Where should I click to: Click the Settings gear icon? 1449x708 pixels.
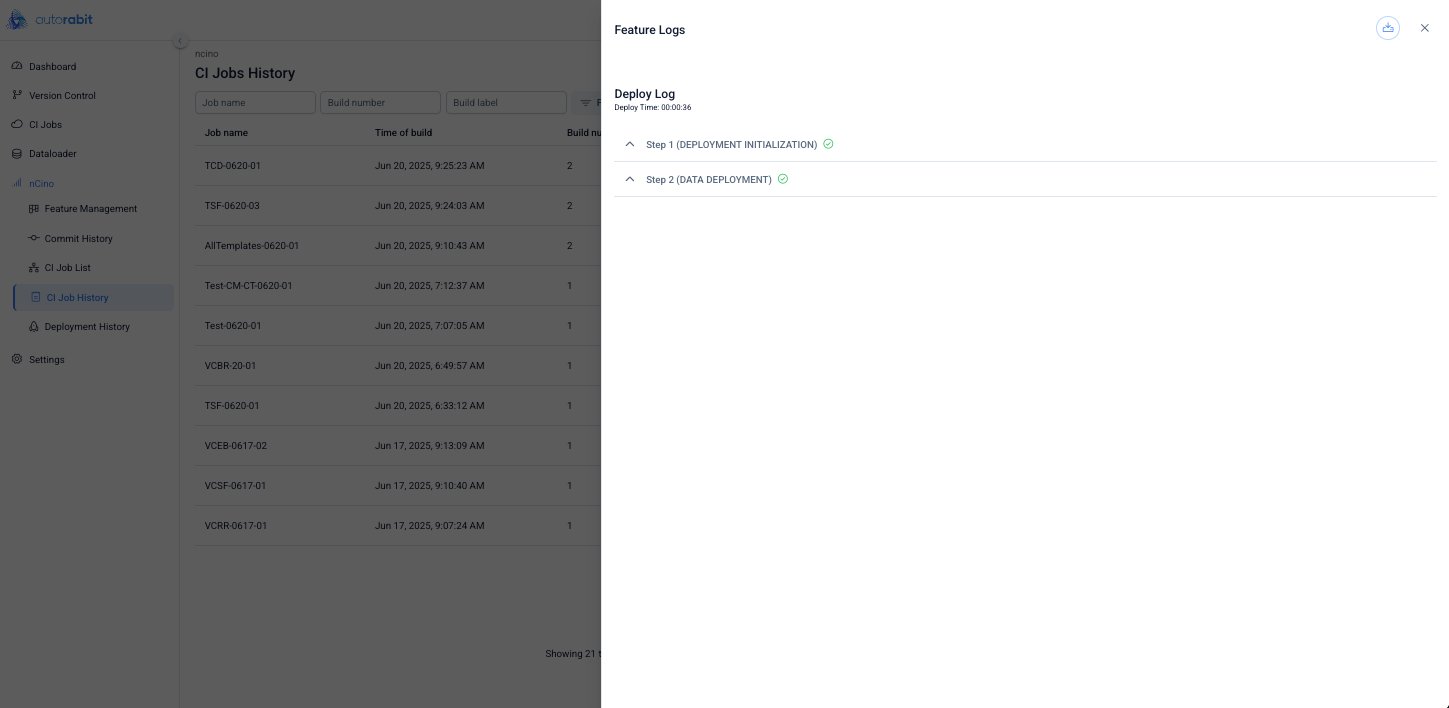[x=17, y=359]
